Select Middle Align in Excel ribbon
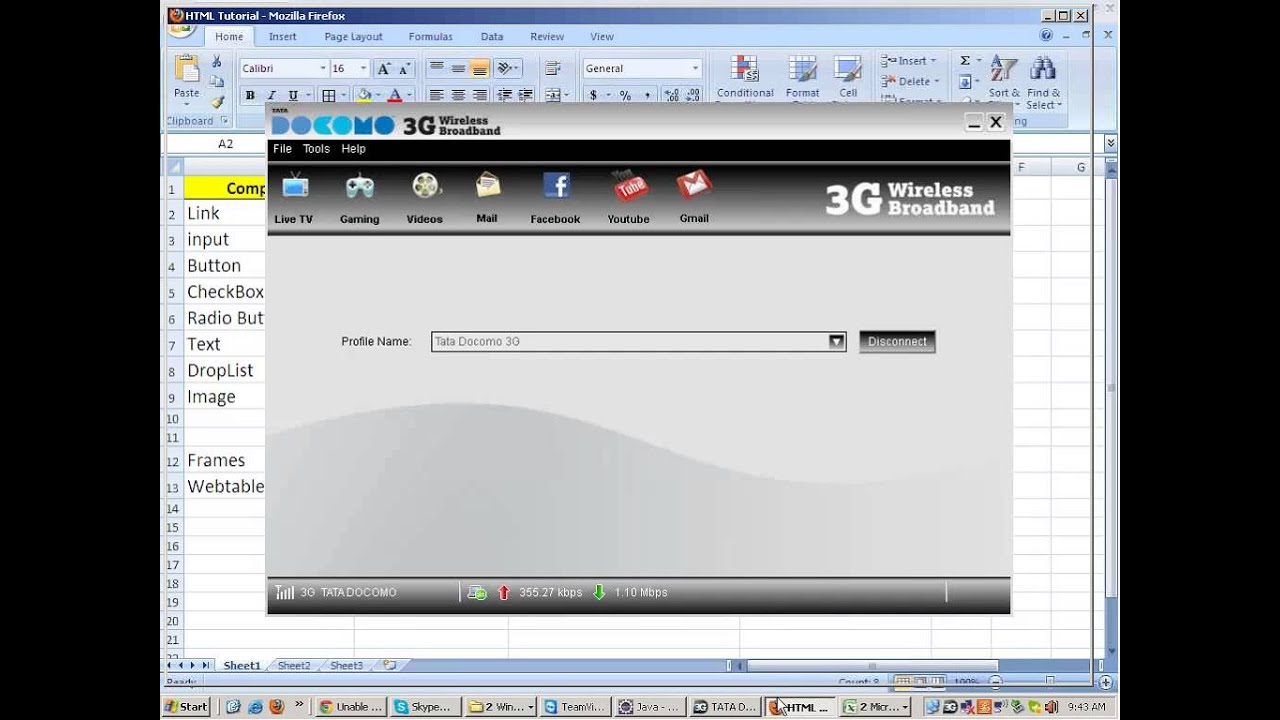This screenshot has height=720, width=1280. click(458, 68)
